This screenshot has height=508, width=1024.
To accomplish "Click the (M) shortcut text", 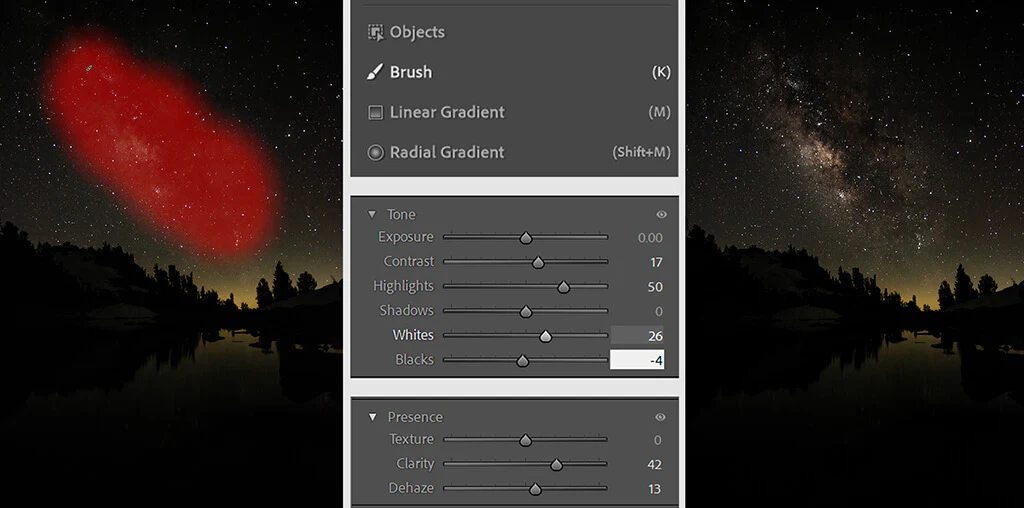I will [x=659, y=112].
